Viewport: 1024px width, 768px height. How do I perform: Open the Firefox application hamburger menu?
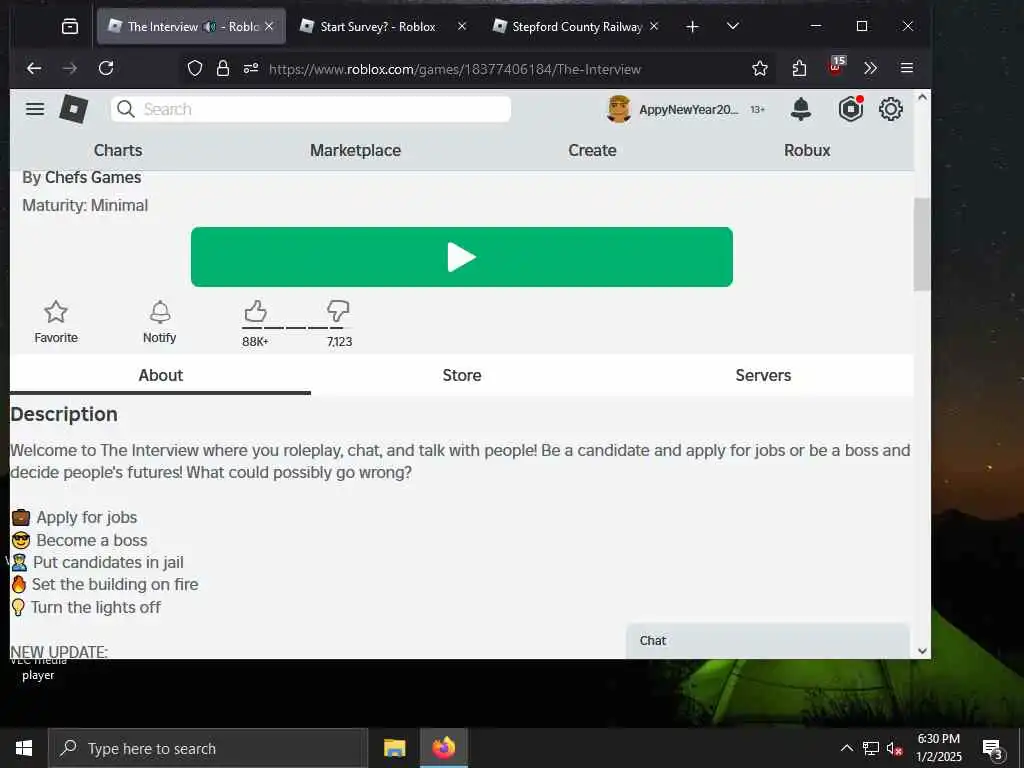click(906, 68)
